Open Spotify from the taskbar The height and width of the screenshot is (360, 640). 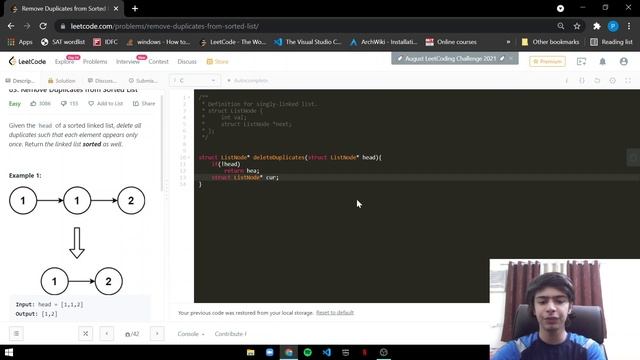(x=308, y=352)
